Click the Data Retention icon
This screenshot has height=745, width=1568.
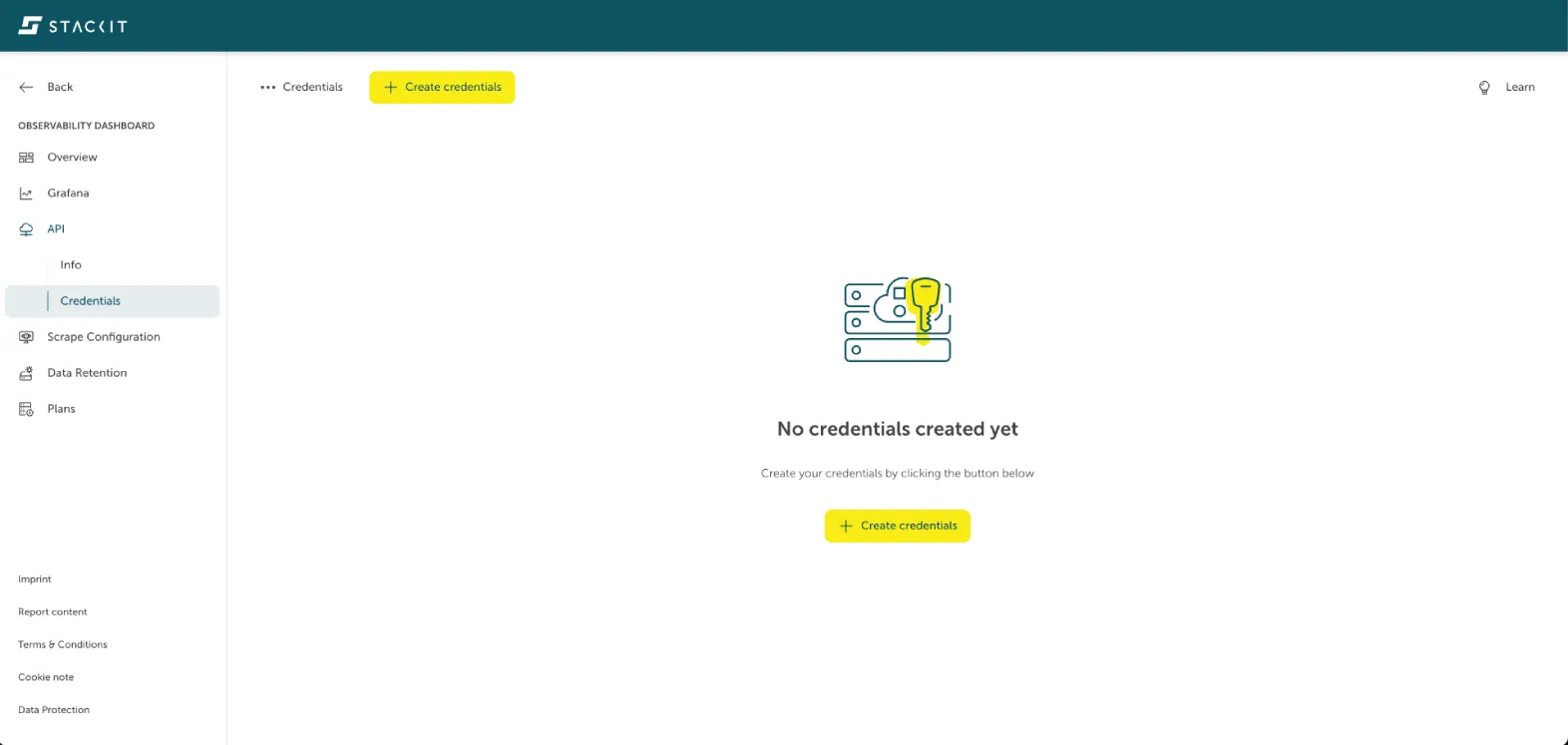pyautogui.click(x=26, y=373)
